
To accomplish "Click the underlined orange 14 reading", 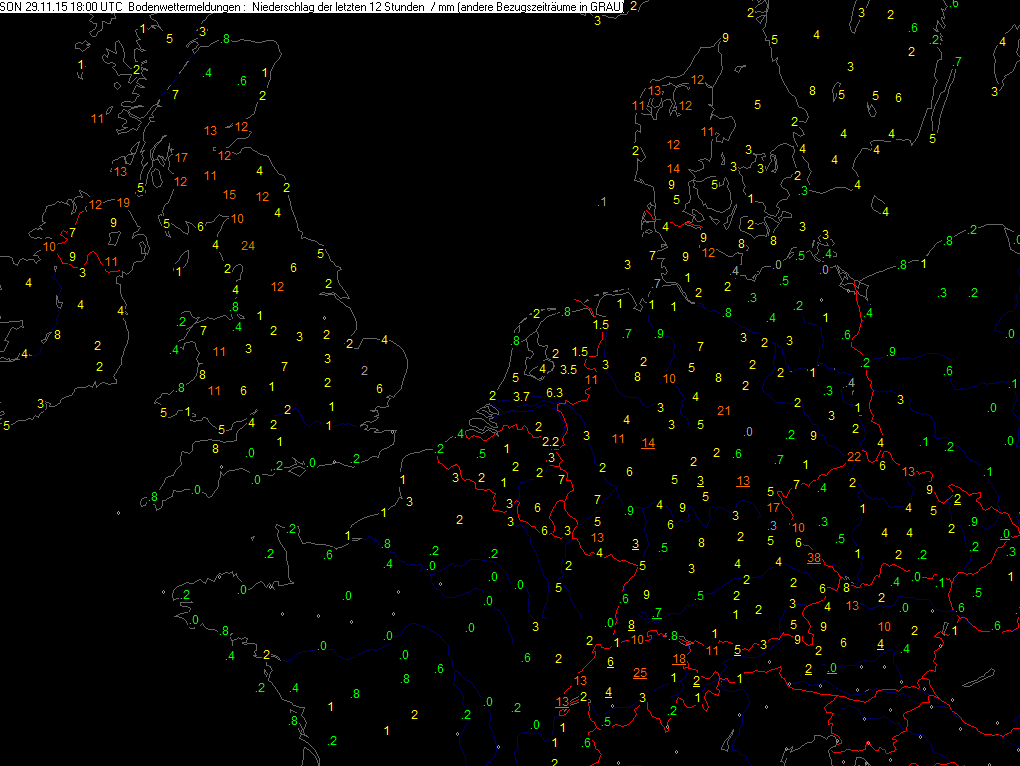I will tap(648, 443).
